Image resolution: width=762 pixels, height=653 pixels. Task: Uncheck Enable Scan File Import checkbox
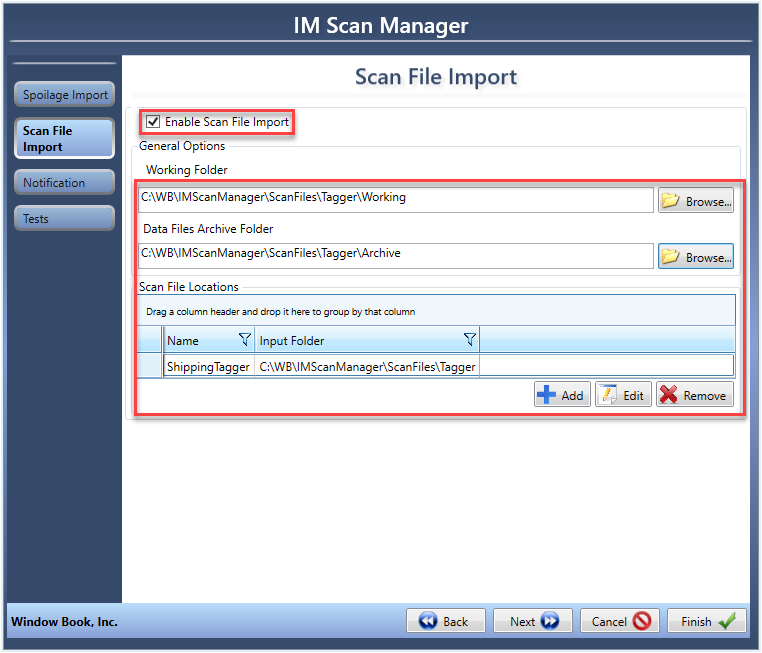[x=153, y=121]
